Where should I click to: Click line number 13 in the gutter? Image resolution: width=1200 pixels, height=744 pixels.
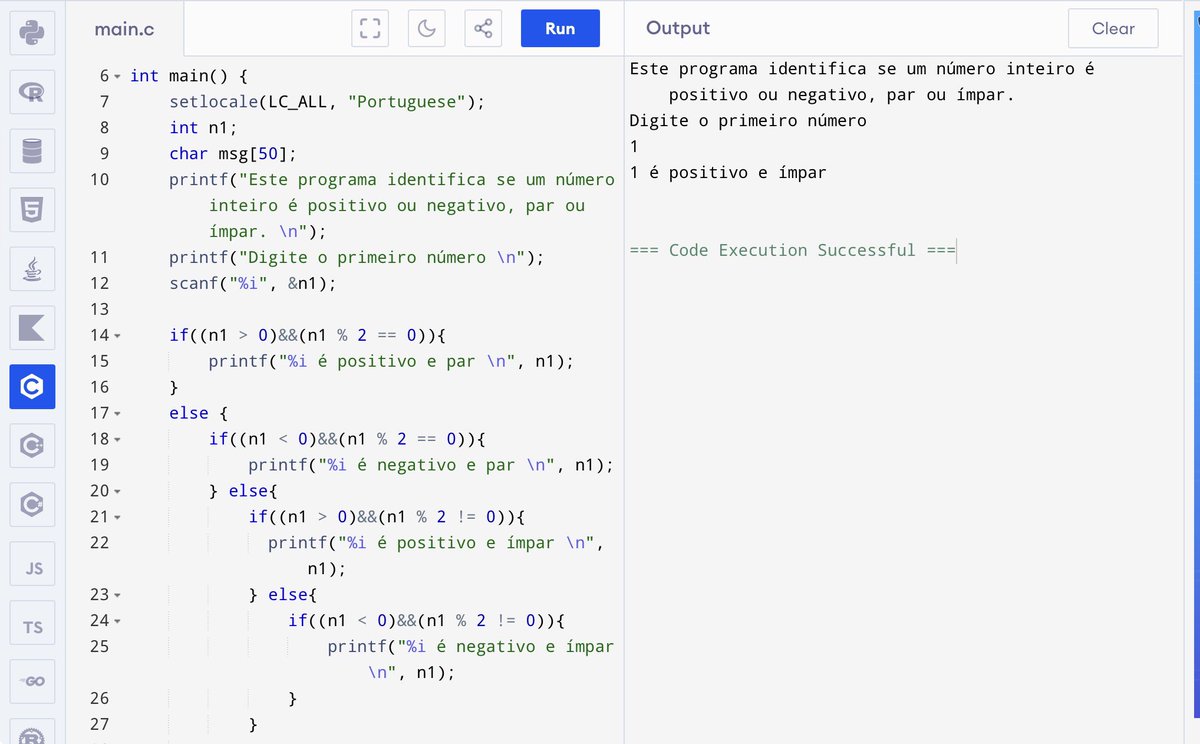click(99, 309)
